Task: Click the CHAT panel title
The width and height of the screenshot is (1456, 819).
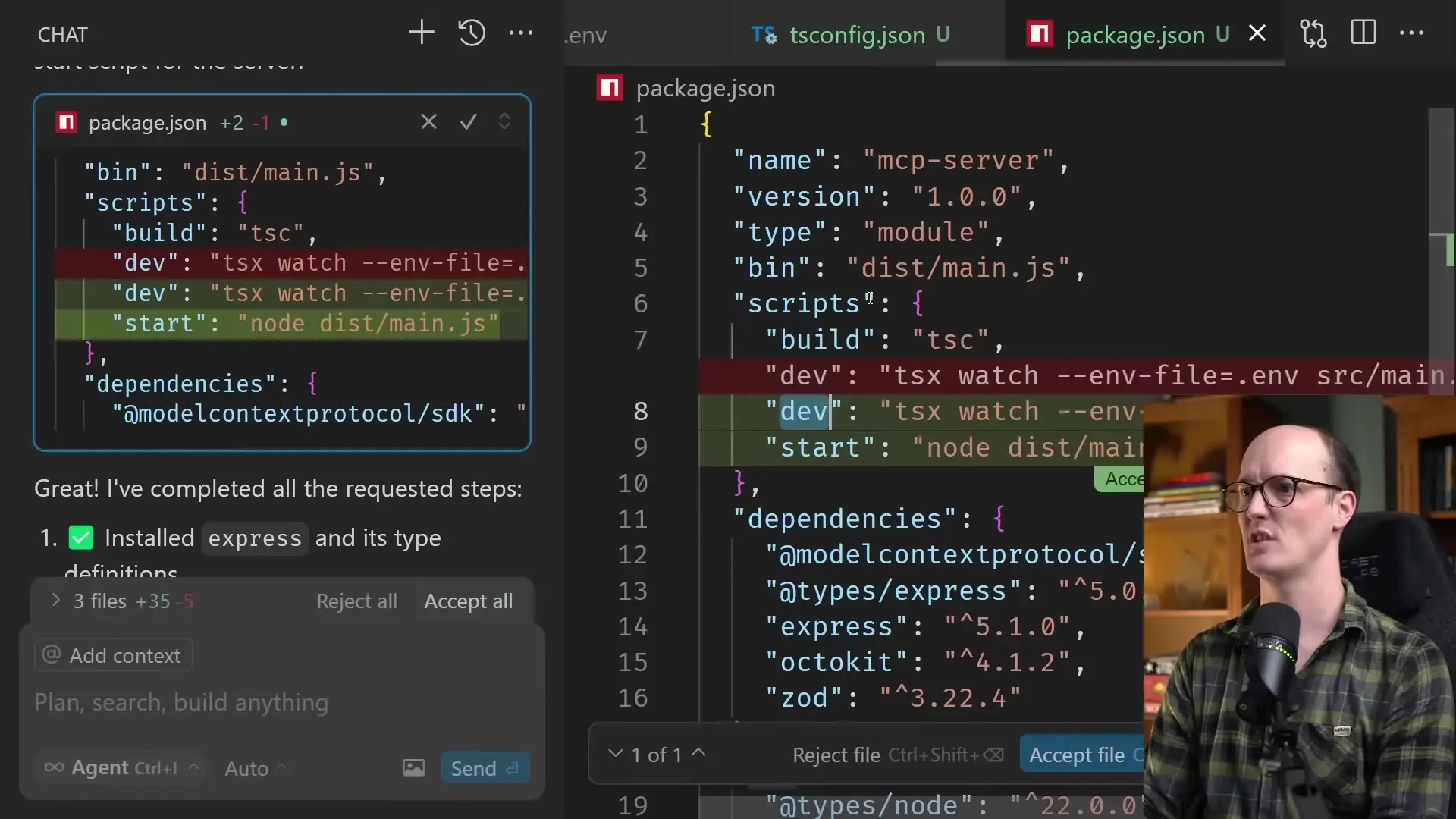Action: pos(63,35)
